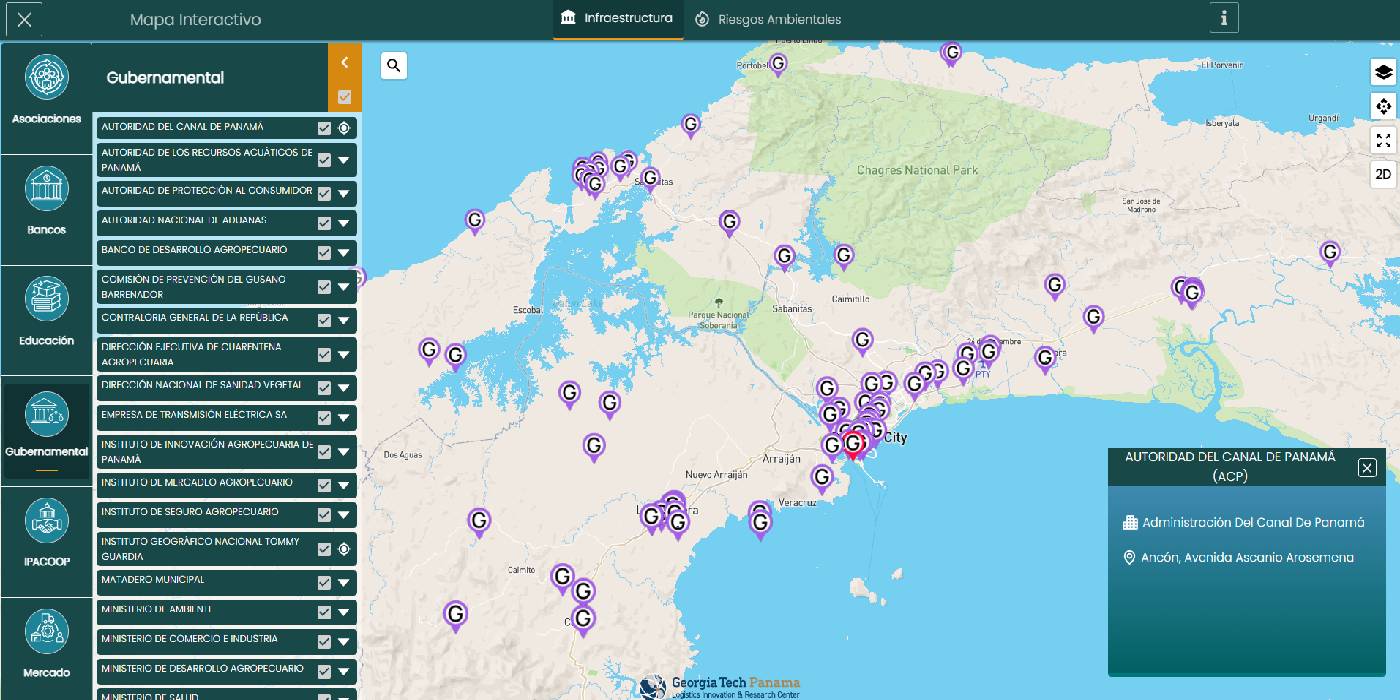Toggle fullscreen map view
Image resolution: width=1400 pixels, height=700 pixels.
pos(1383,140)
